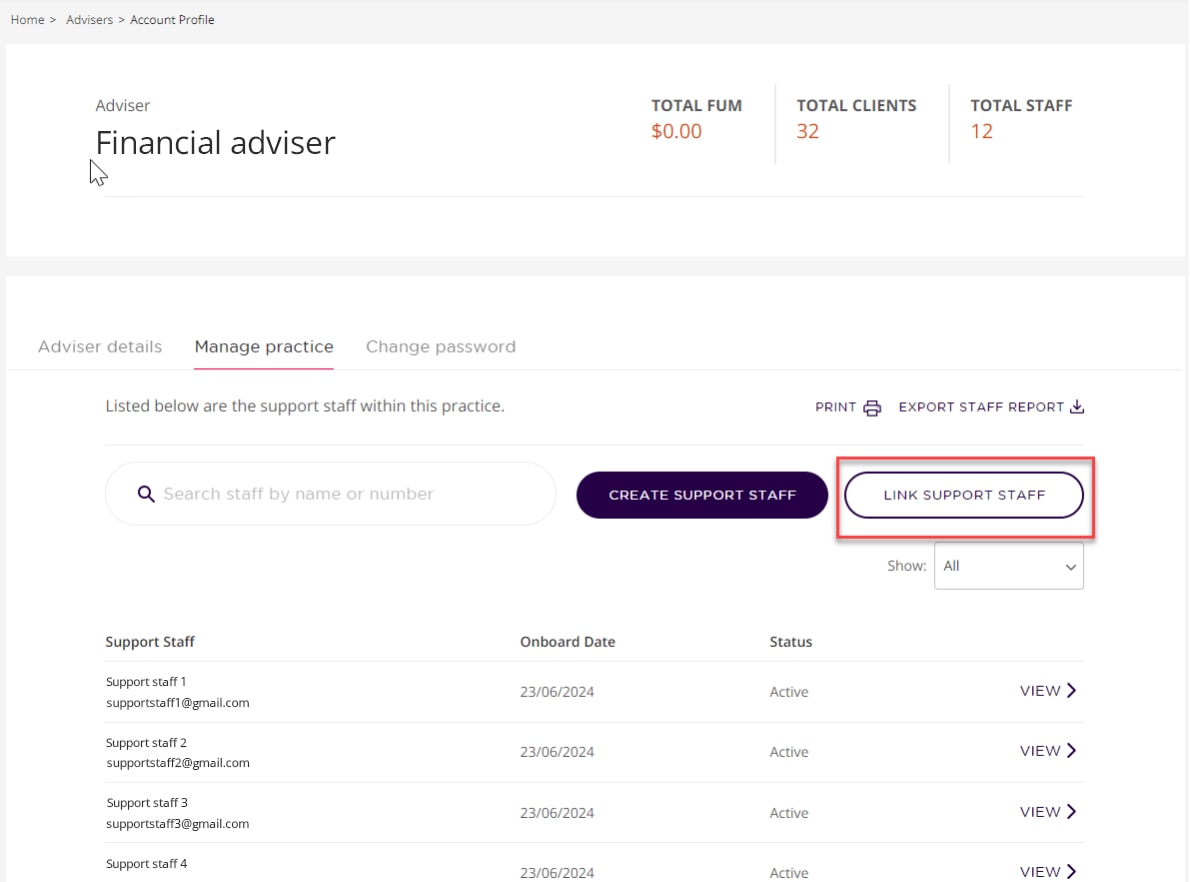
Task: Click the download icon beside Export Staff Report
Action: [x=1076, y=407]
